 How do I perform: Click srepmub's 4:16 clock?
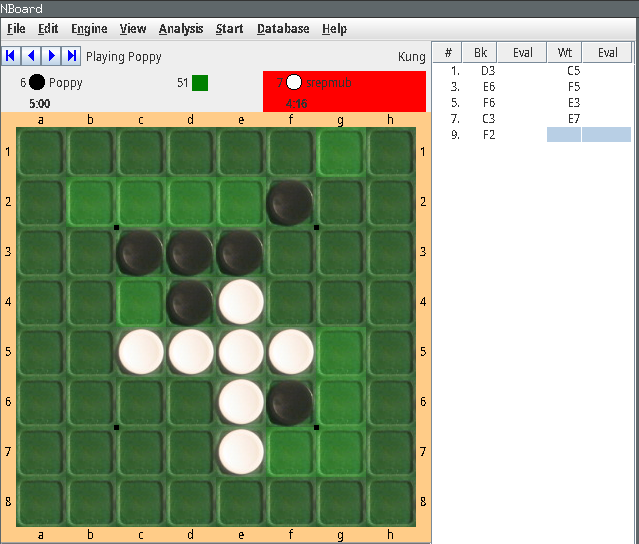[296, 104]
